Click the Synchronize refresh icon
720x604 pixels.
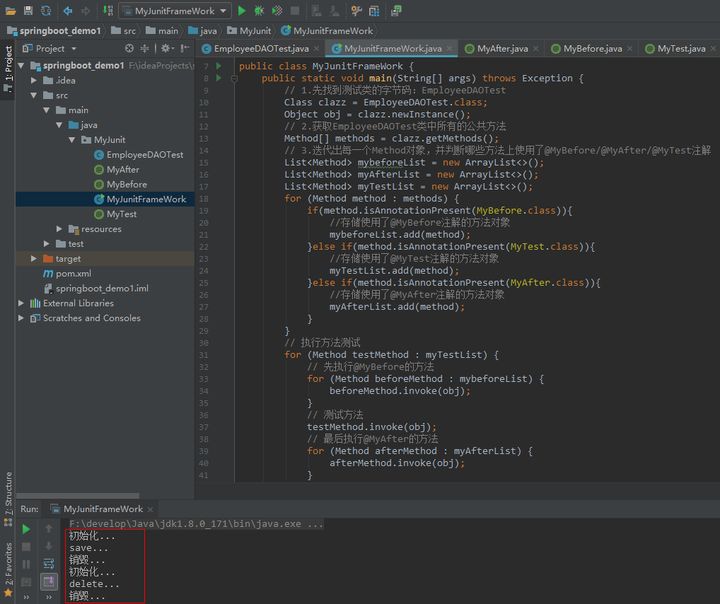(x=46, y=10)
